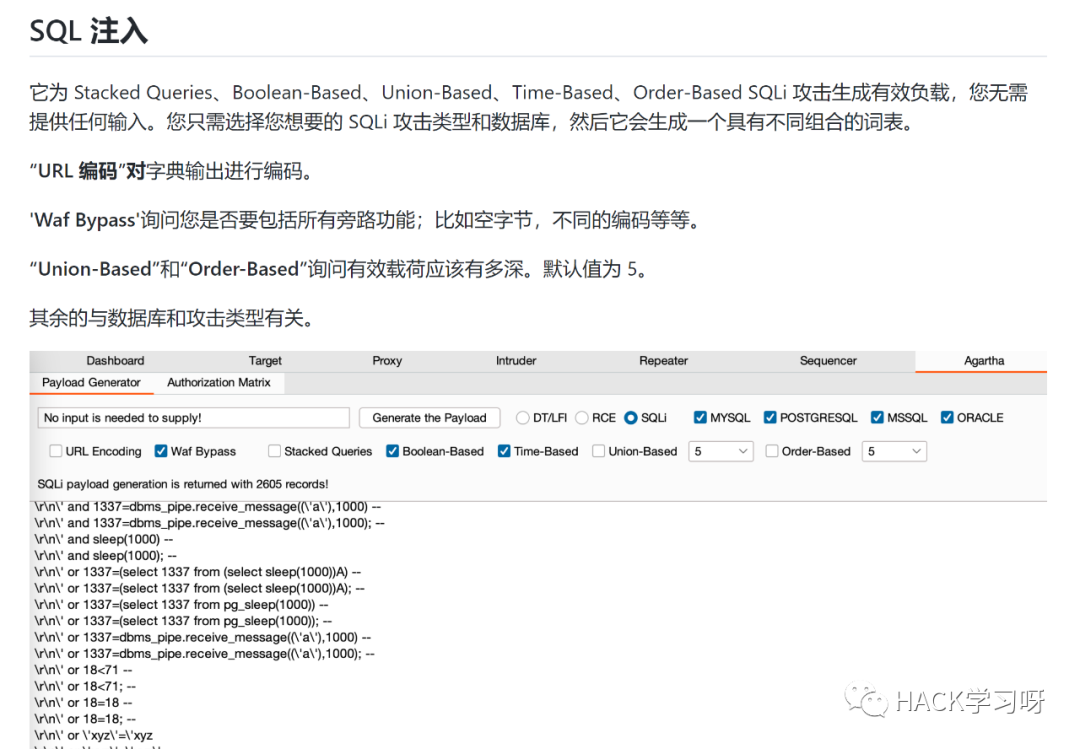
Task: Select payload line 'or 18=18; --'
Action: coord(85,719)
